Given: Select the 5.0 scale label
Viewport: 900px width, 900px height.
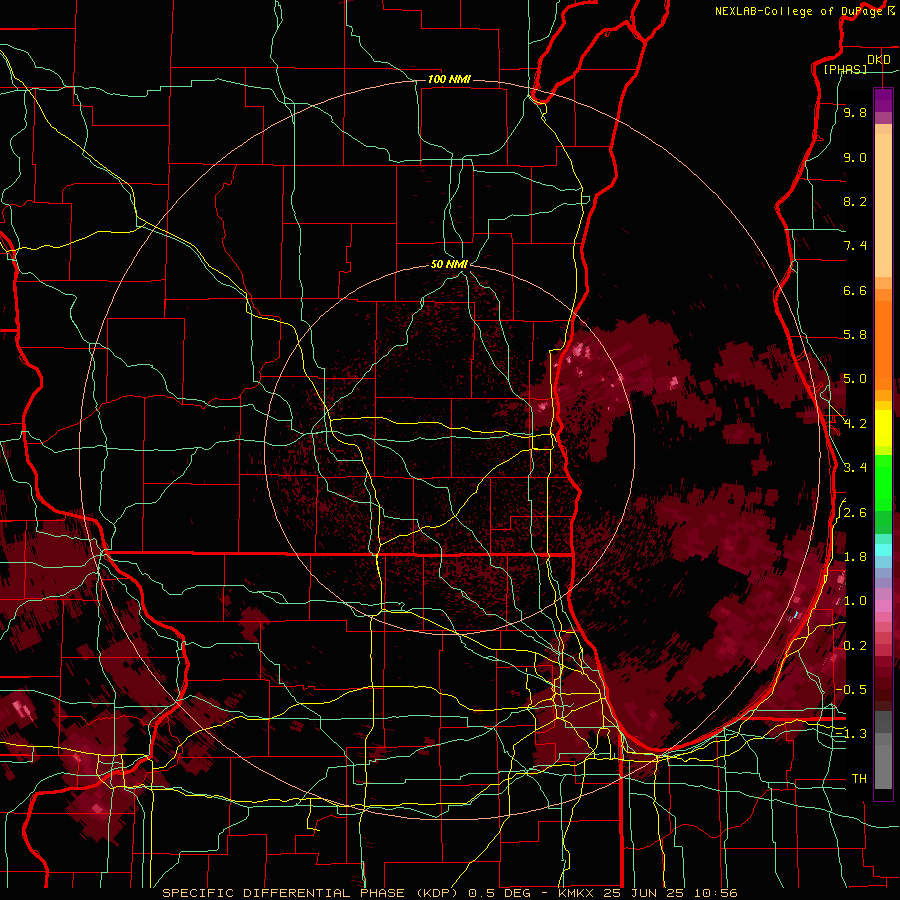Looking at the screenshot, I should coord(855,379).
